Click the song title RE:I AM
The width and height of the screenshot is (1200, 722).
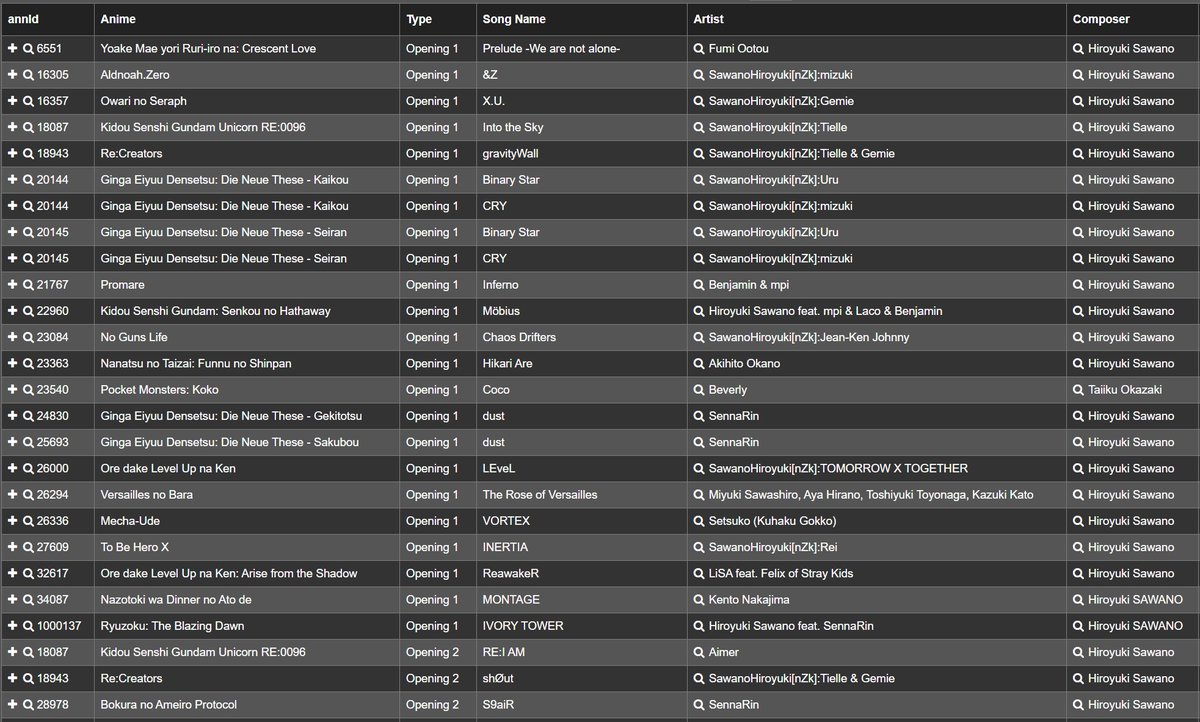[504, 652]
